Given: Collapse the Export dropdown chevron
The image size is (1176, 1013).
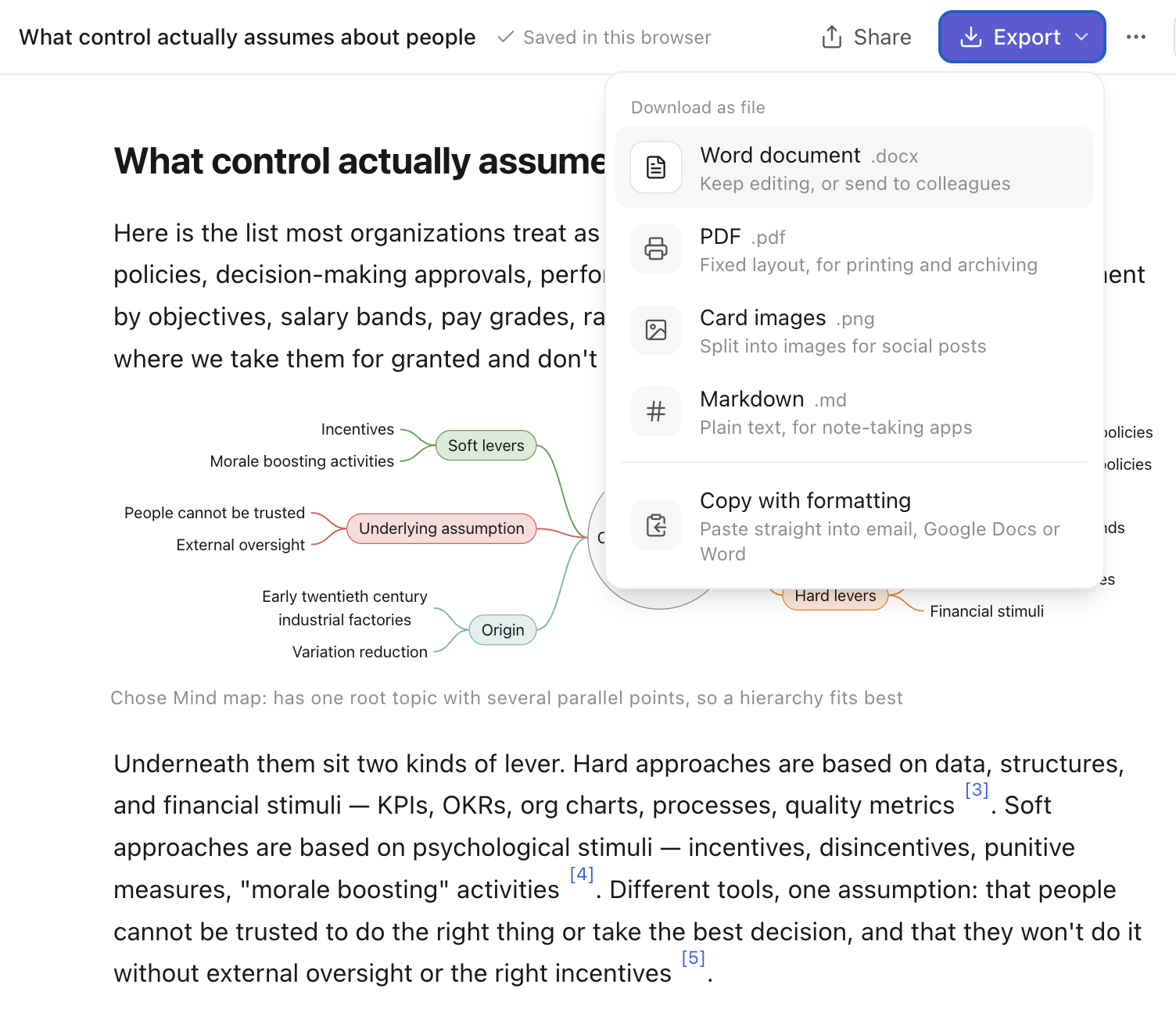Looking at the screenshot, I should coord(1081,37).
